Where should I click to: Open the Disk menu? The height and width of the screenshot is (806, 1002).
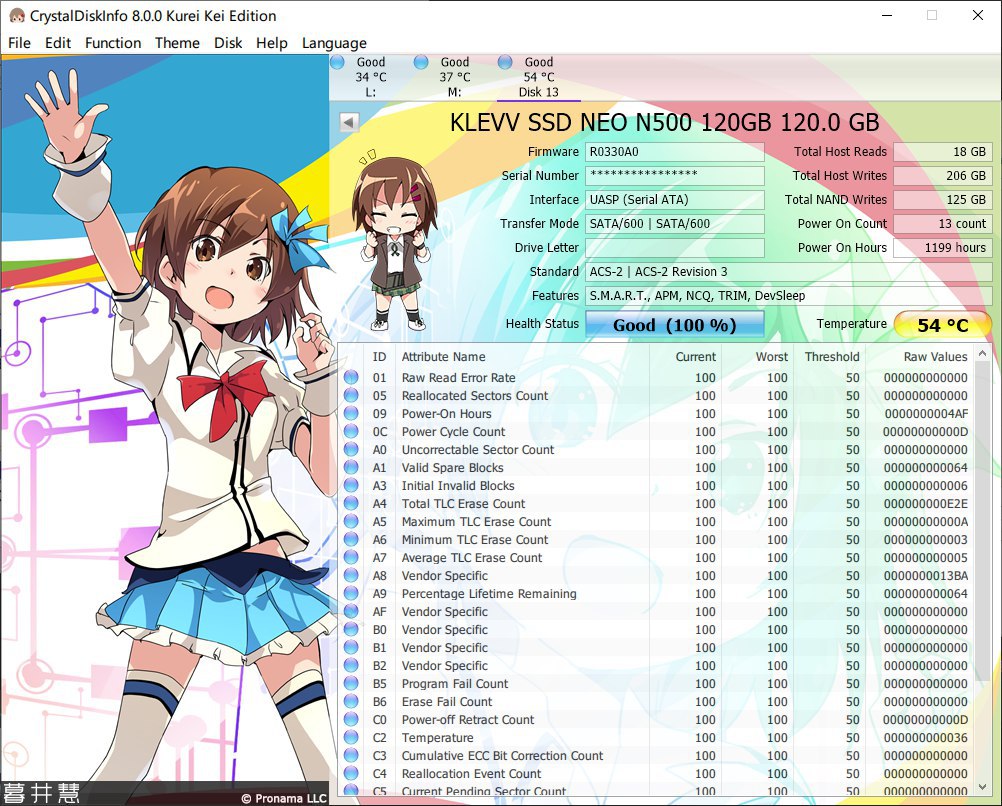(227, 43)
